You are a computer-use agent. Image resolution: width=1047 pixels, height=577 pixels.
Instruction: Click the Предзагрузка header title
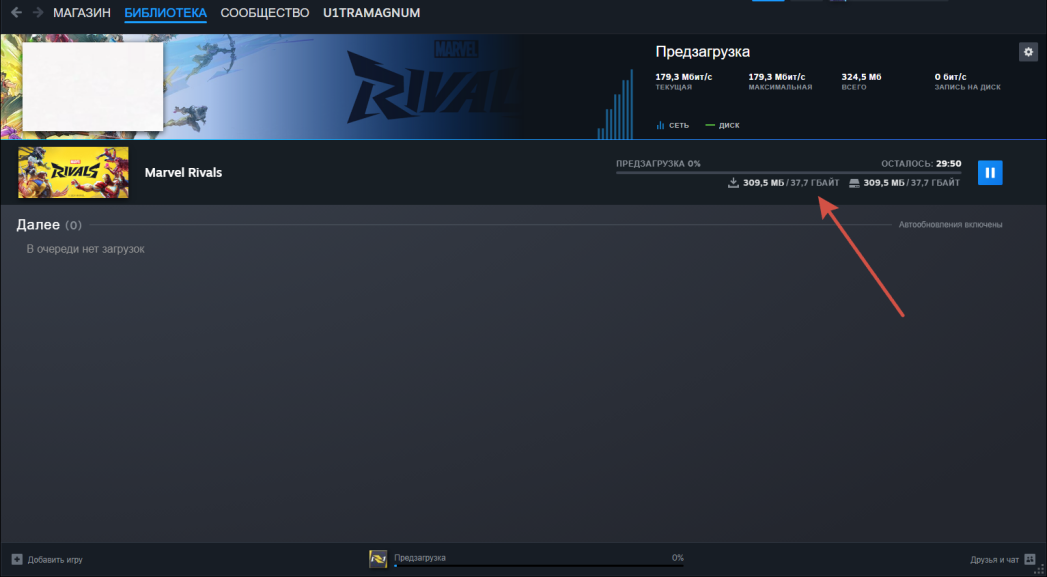click(702, 51)
